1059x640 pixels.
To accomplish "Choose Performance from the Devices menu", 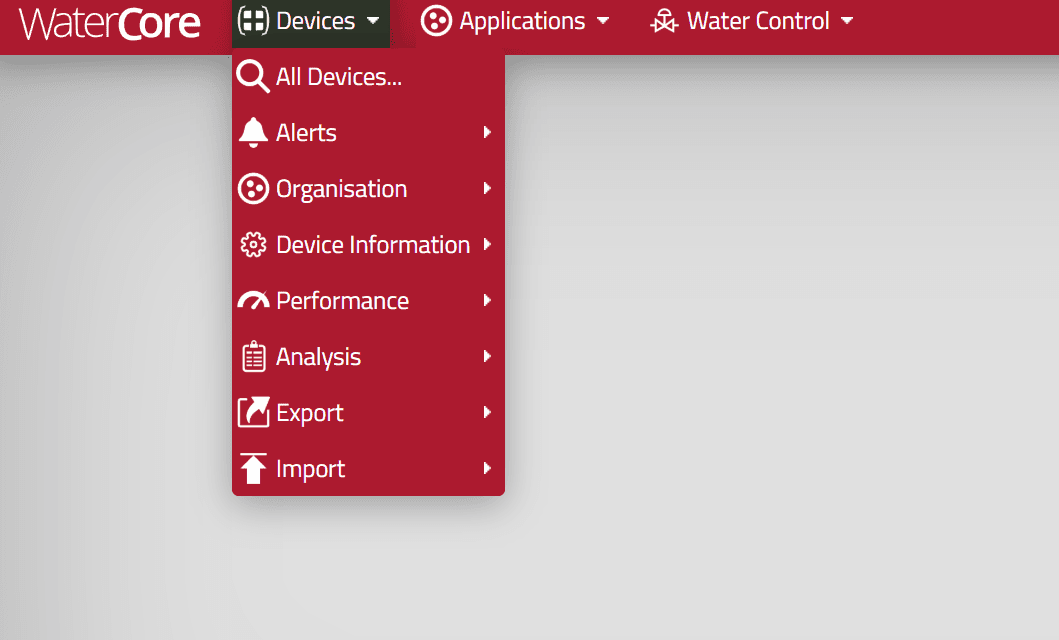I will point(342,300).
